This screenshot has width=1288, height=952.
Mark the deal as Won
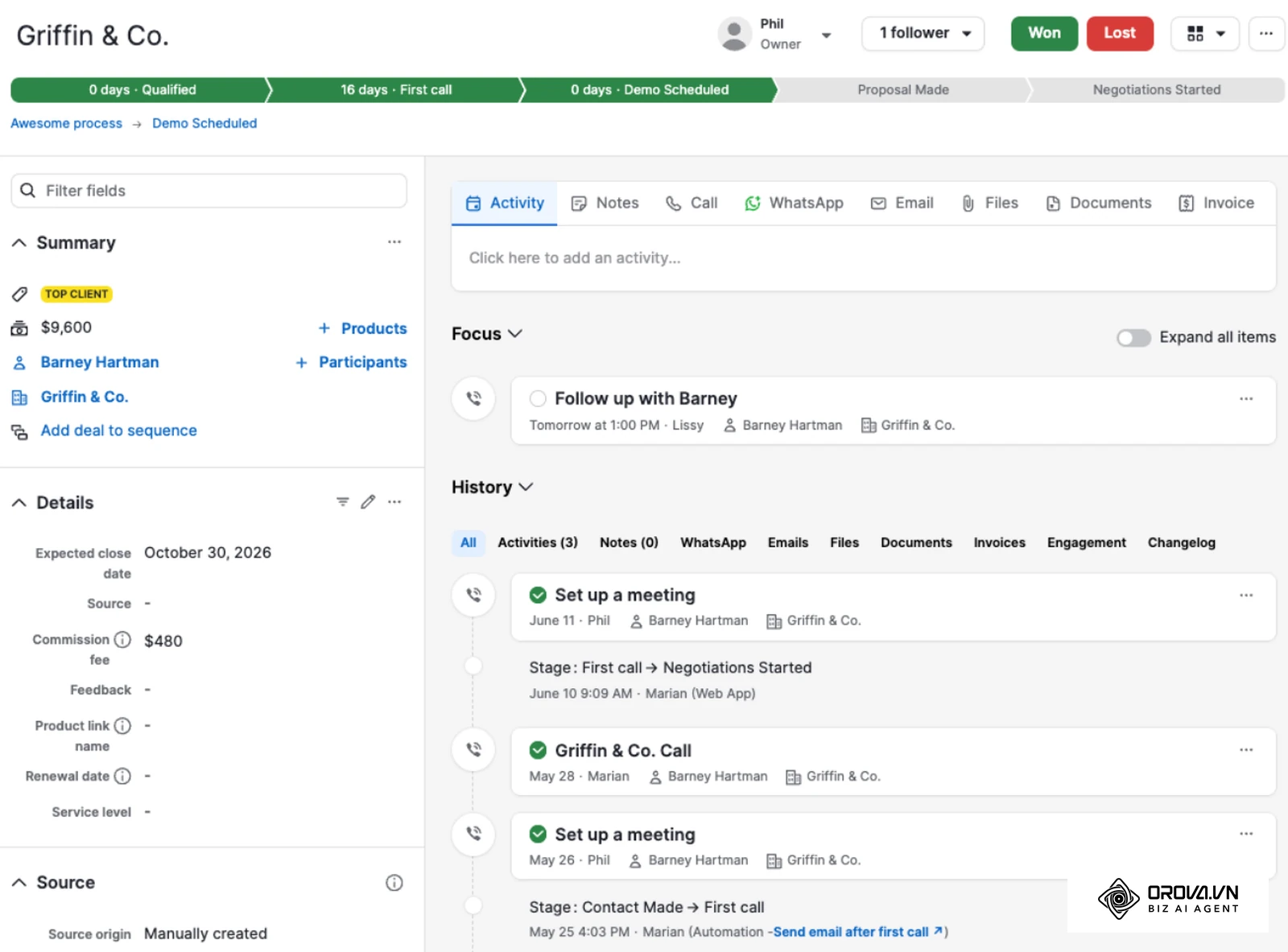pyautogui.click(x=1044, y=34)
